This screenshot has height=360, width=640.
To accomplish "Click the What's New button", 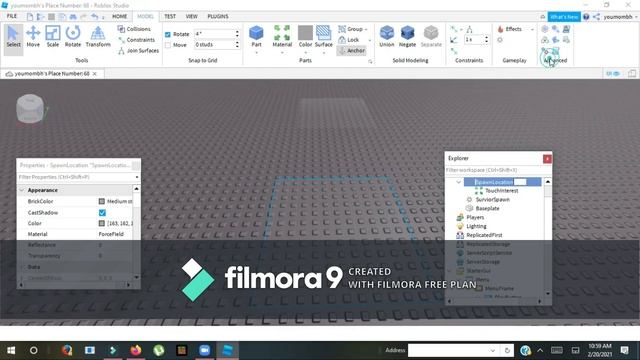I will click(564, 17).
